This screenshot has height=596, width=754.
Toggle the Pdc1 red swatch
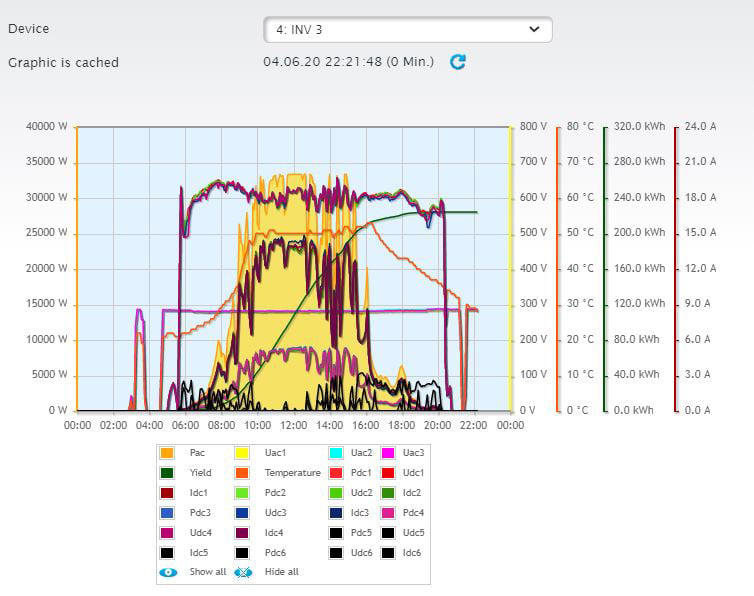(336, 473)
